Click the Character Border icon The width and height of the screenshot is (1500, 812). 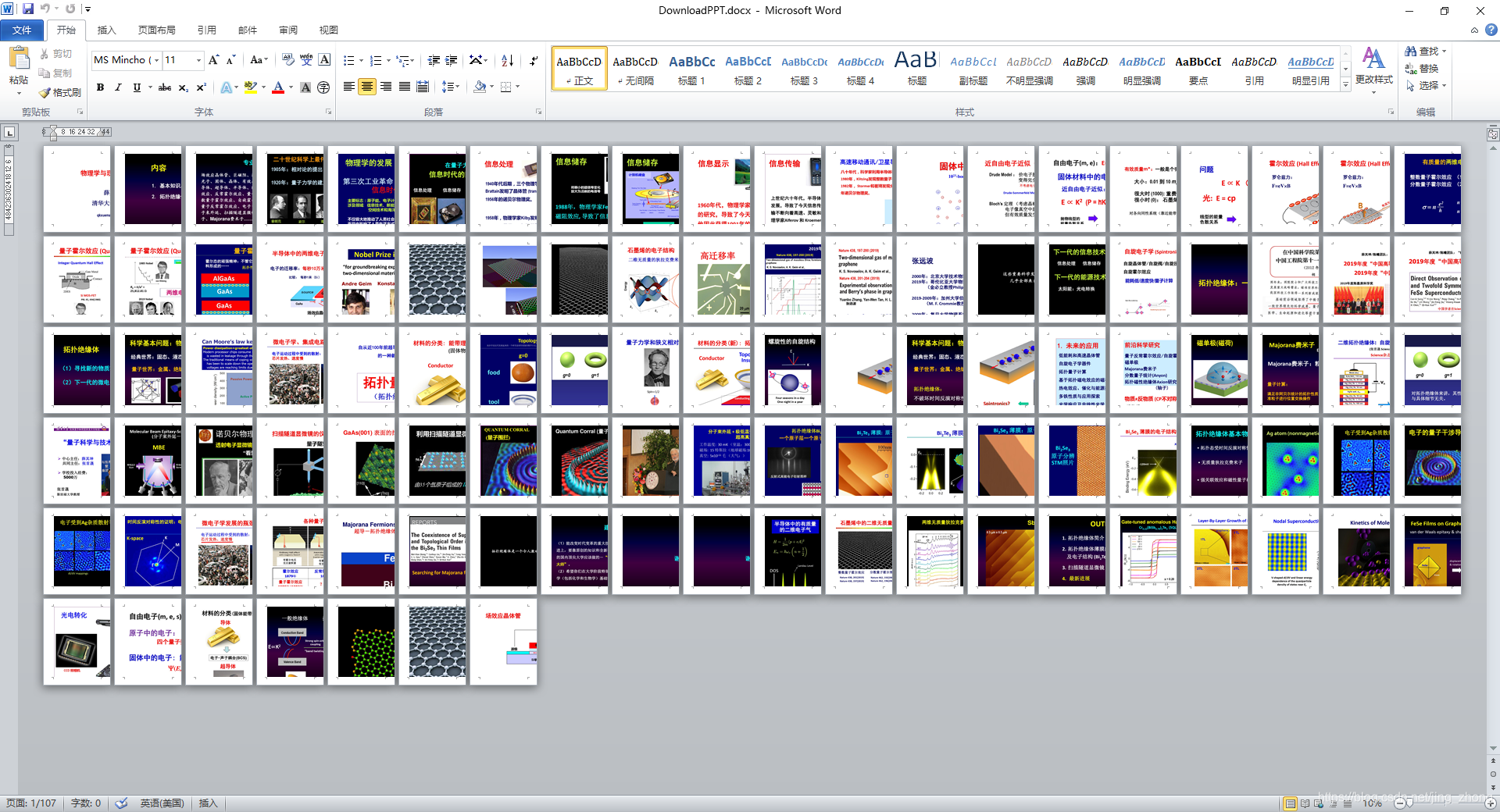(324, 60)
